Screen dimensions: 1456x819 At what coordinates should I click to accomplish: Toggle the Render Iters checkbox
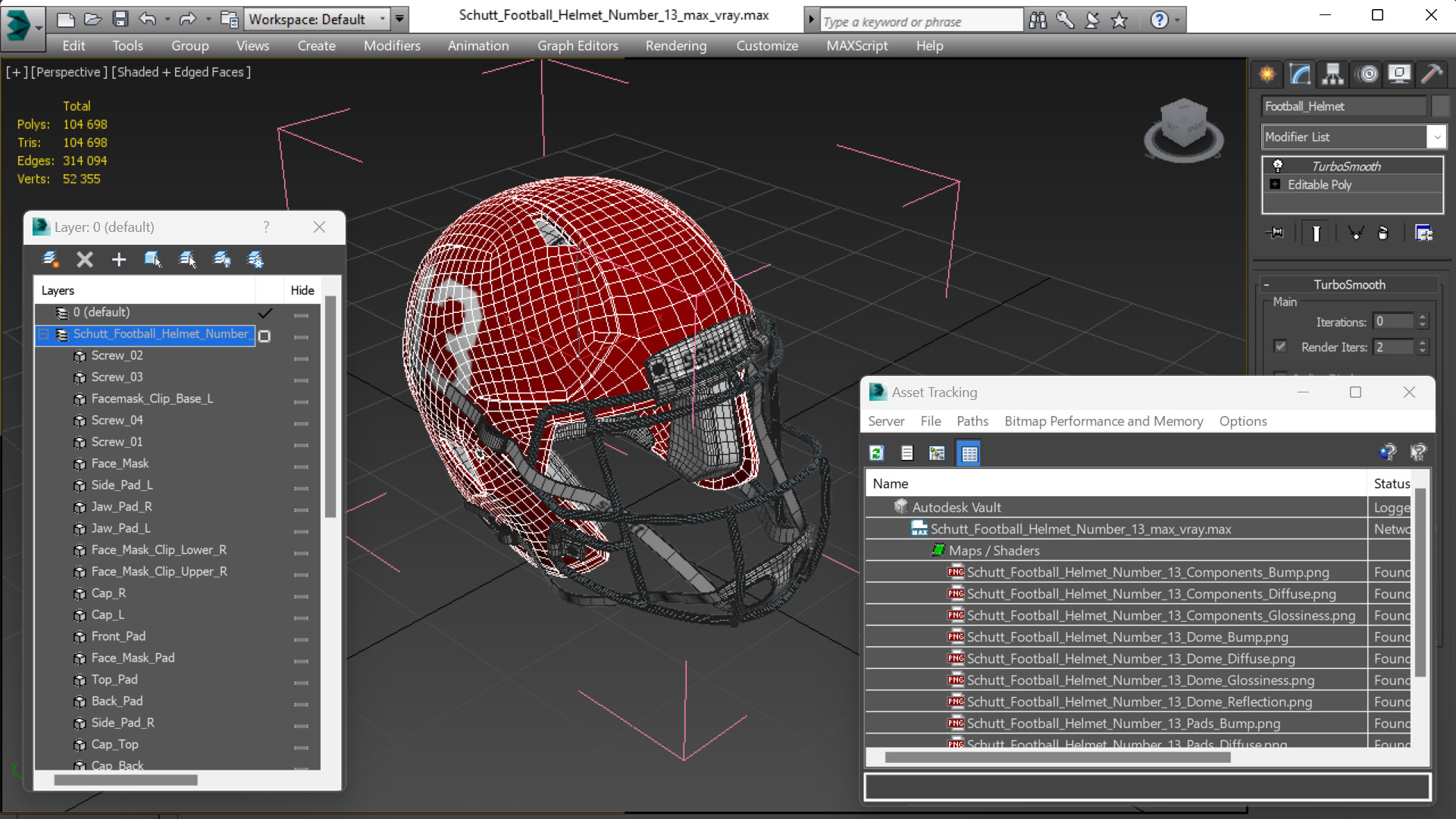click(x=1280, y=346)
